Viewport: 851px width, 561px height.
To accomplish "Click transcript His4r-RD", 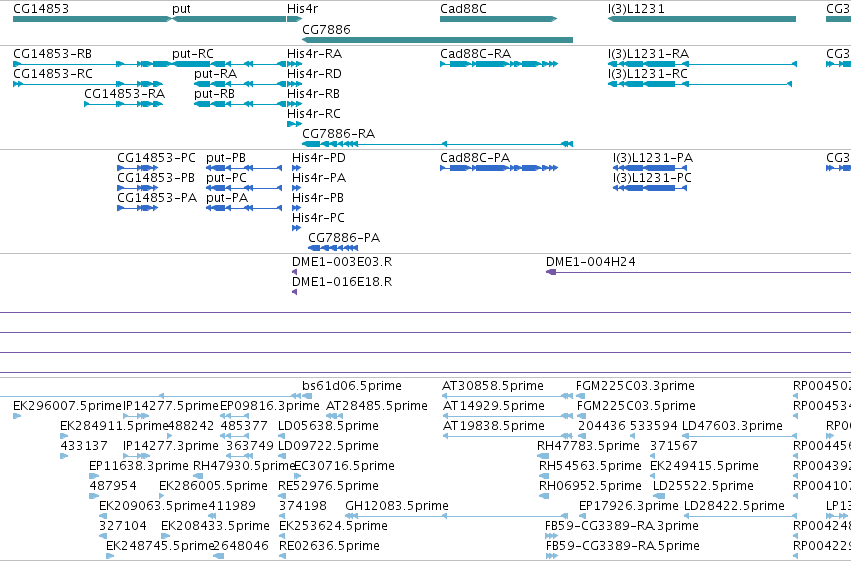I will coord(314,74).
